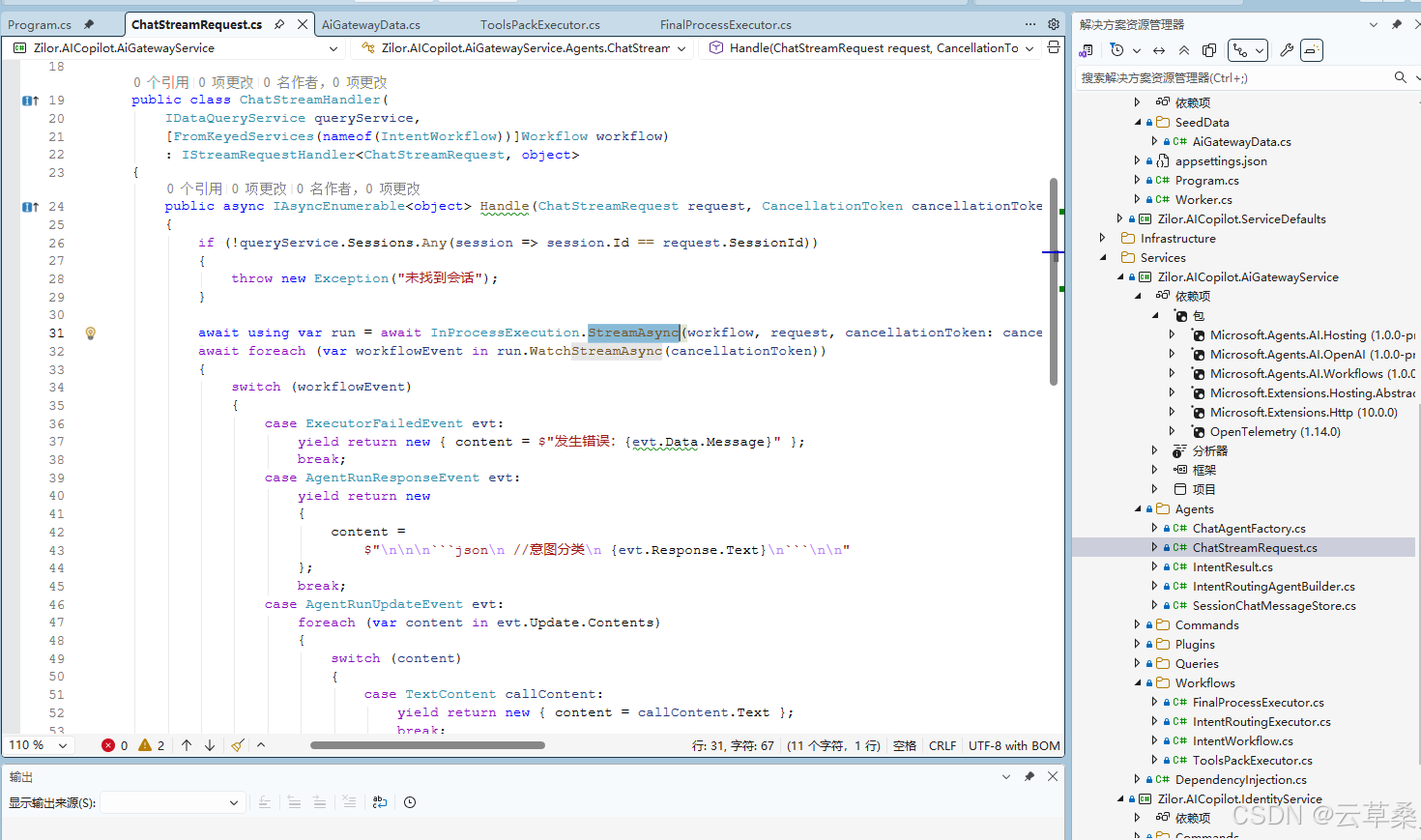
Task: Select the ChatStreamRequest.cs editor tab
Action: tap(197, 24)
